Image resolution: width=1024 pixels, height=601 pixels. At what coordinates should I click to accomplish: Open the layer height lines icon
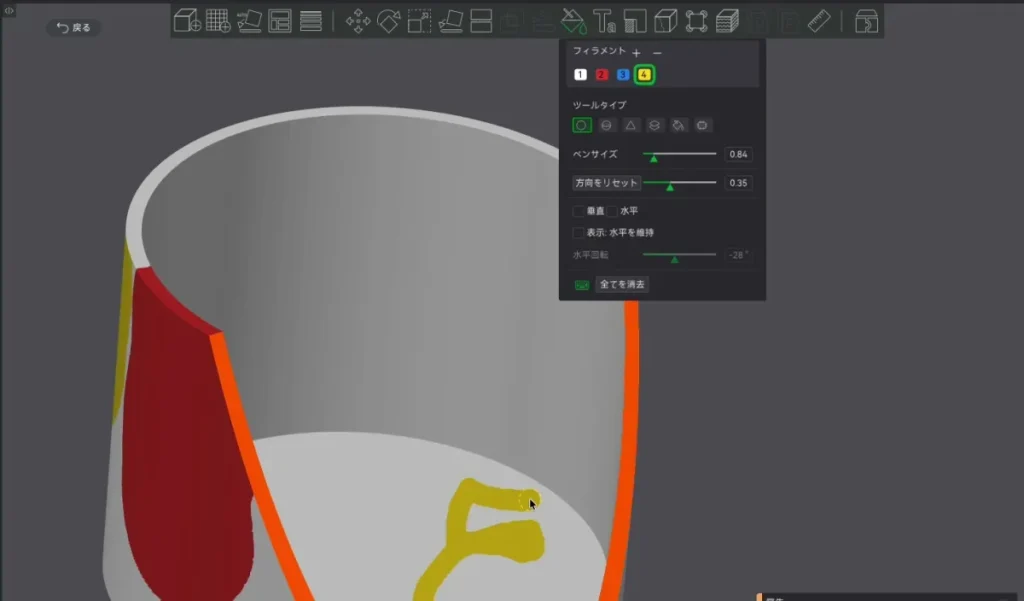pos(310,21)
